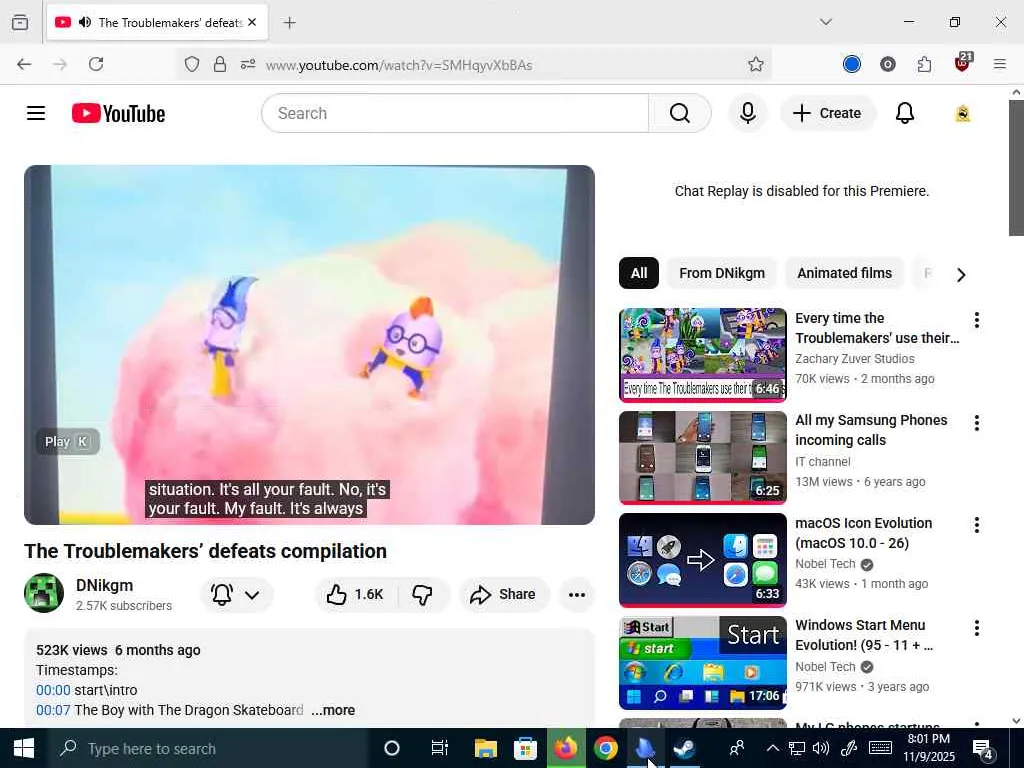View site security padlock information
Screen dimensions: 1024x768
click(220, 64)
